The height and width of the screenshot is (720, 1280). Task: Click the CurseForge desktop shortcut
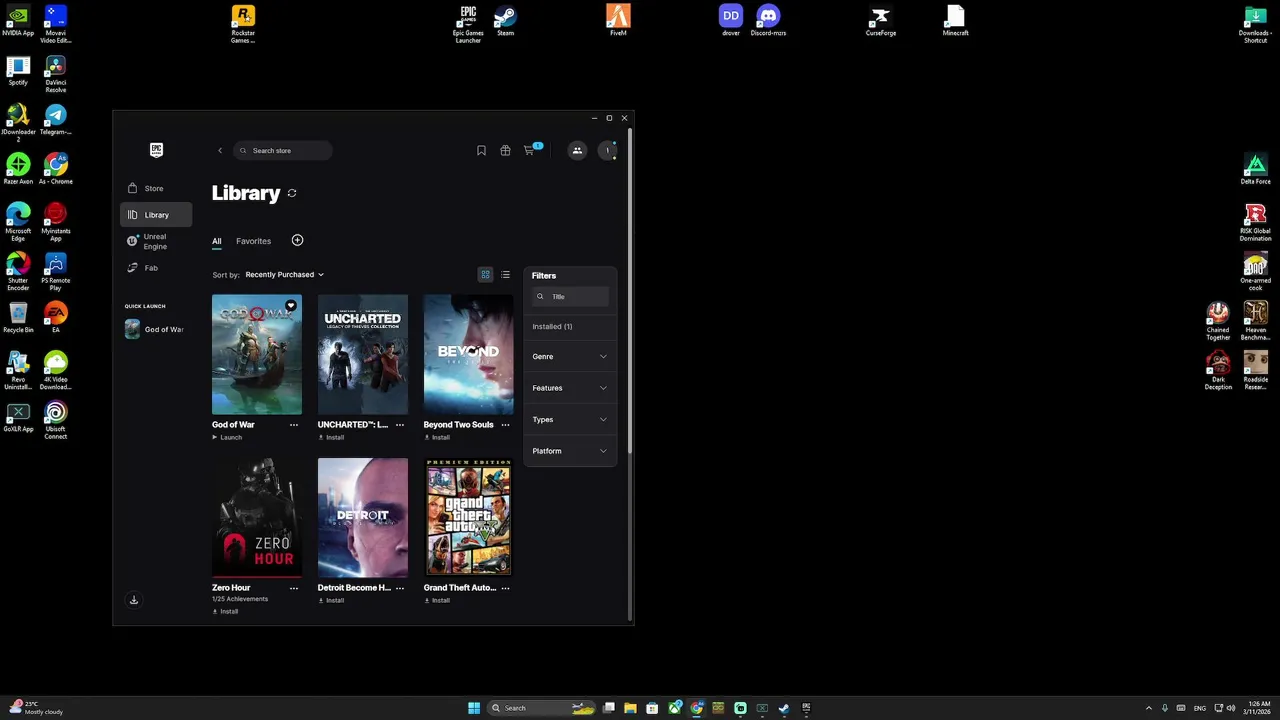click(880, 21)
